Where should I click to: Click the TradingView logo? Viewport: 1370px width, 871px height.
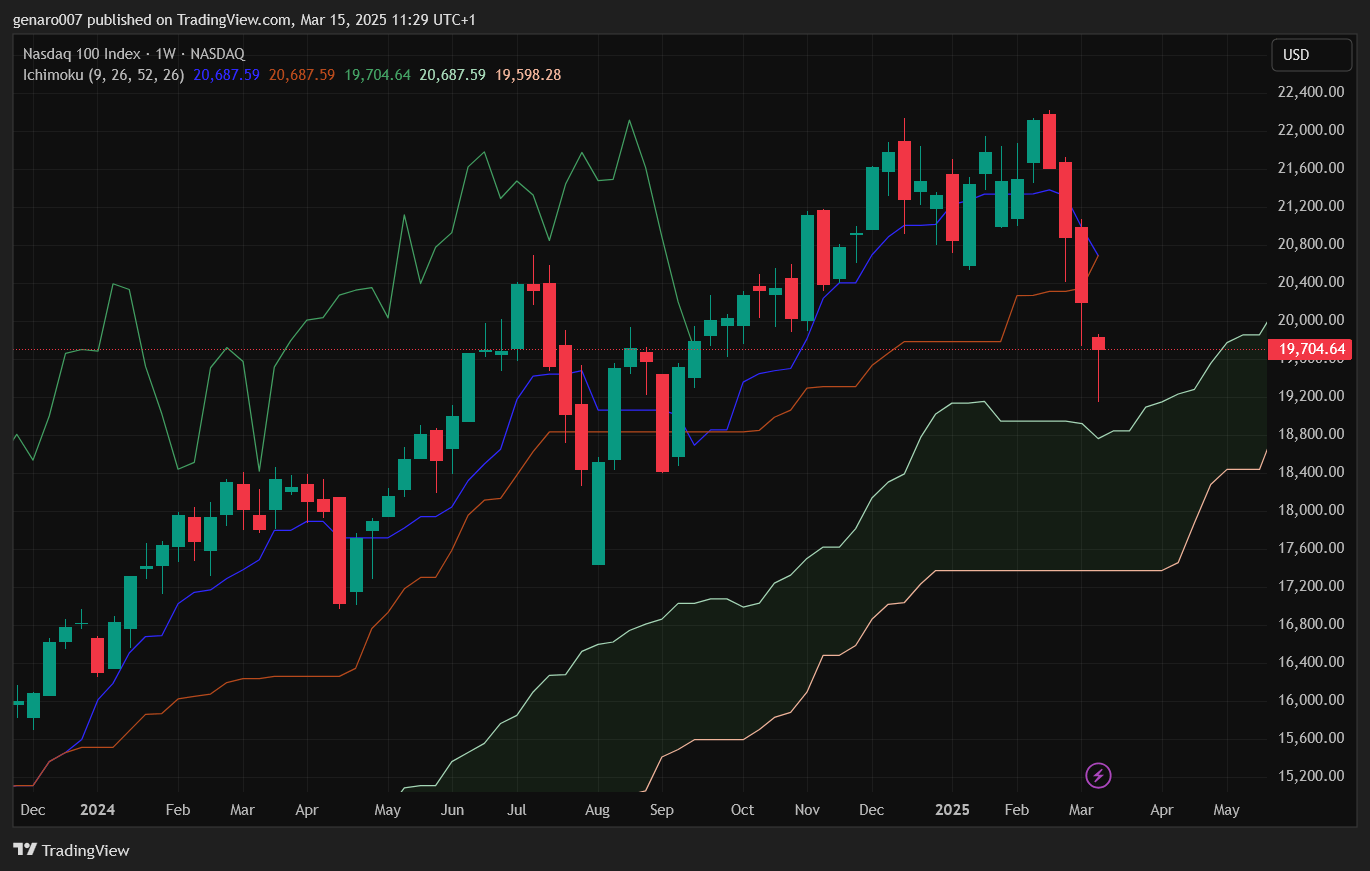pos(71,850)
